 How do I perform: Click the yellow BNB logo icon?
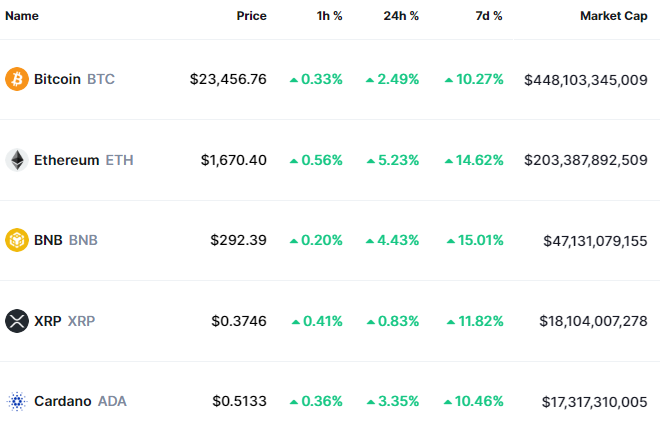point(17,240)
